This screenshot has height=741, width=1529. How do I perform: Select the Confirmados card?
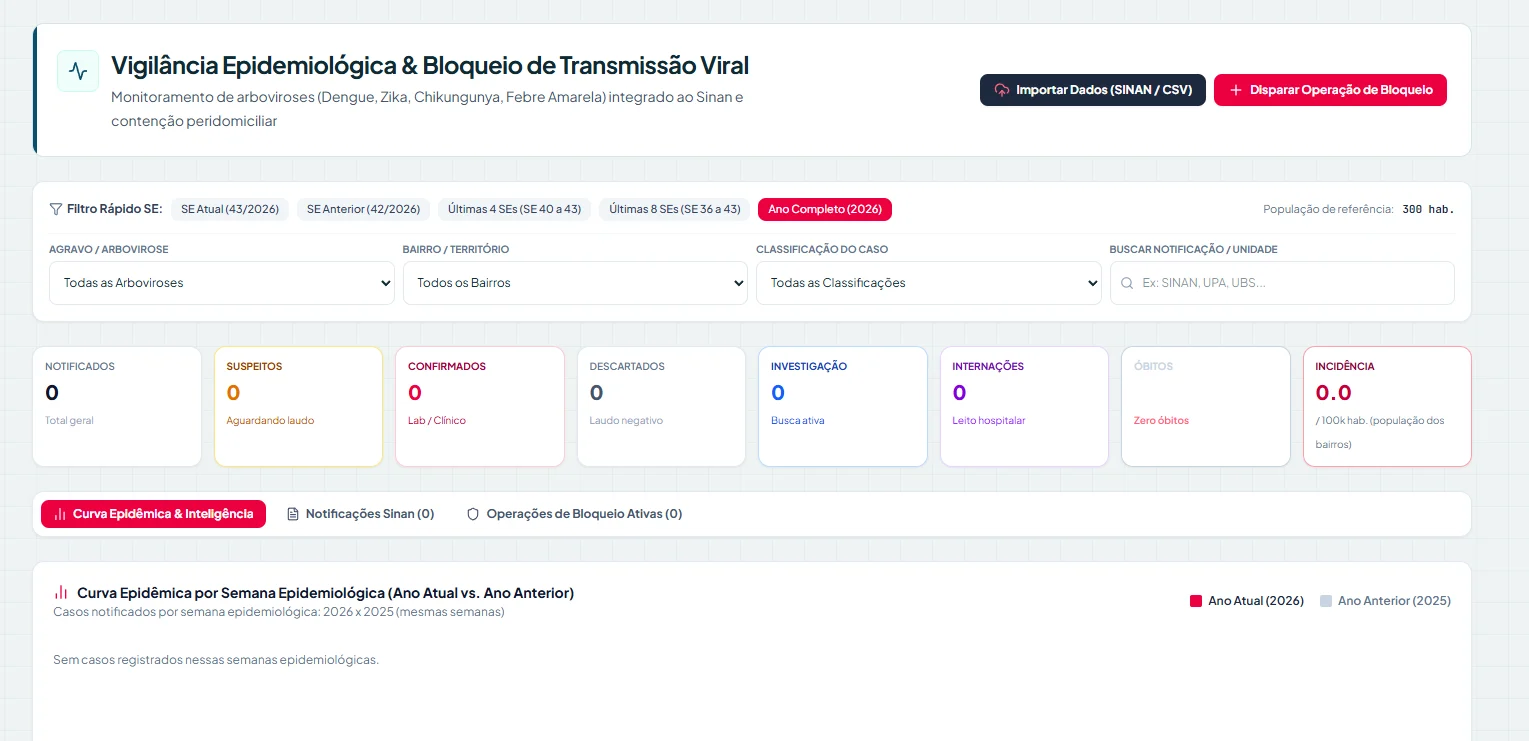click(480, 406)
